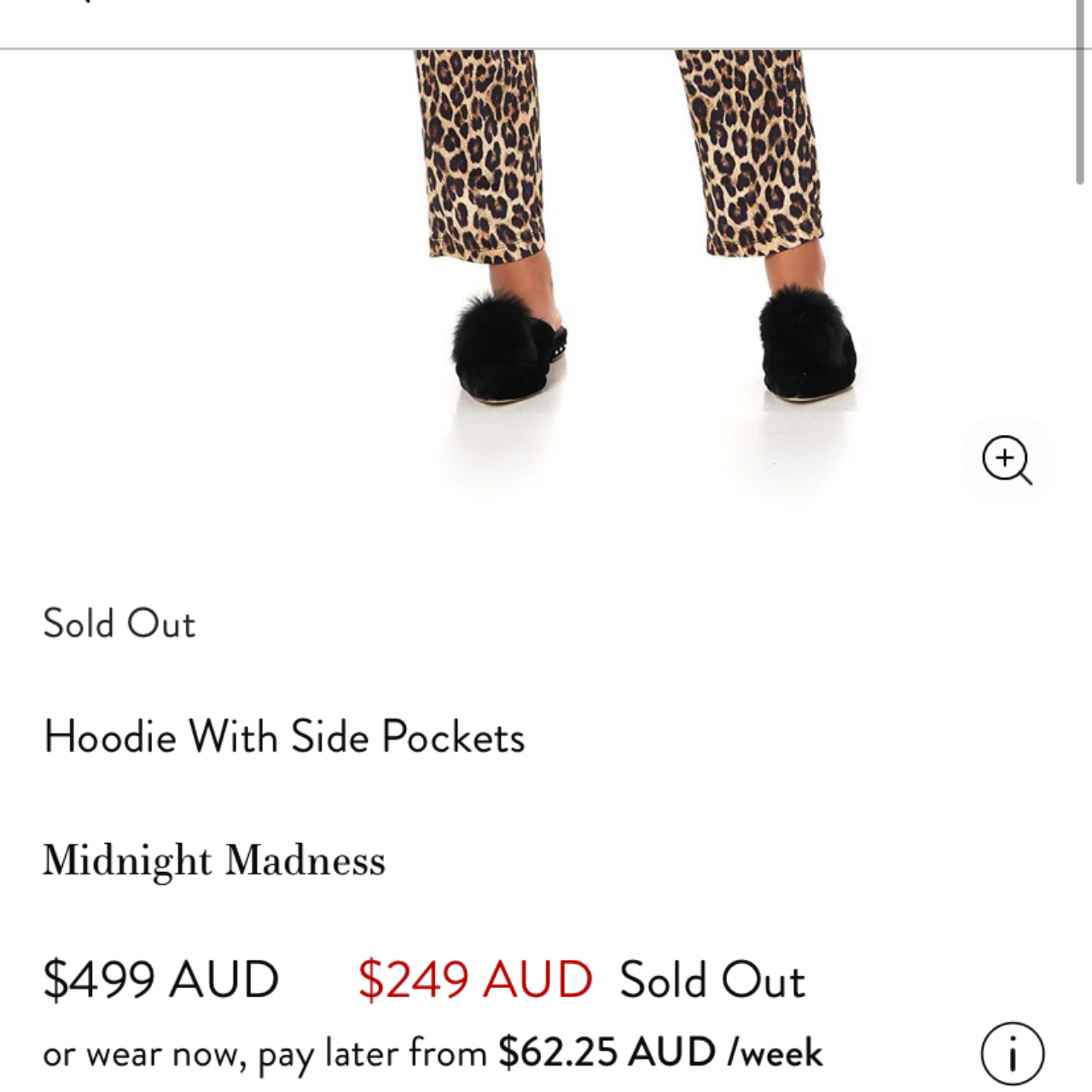Select the Hoodie With Side Pockets title

(284, 736)
